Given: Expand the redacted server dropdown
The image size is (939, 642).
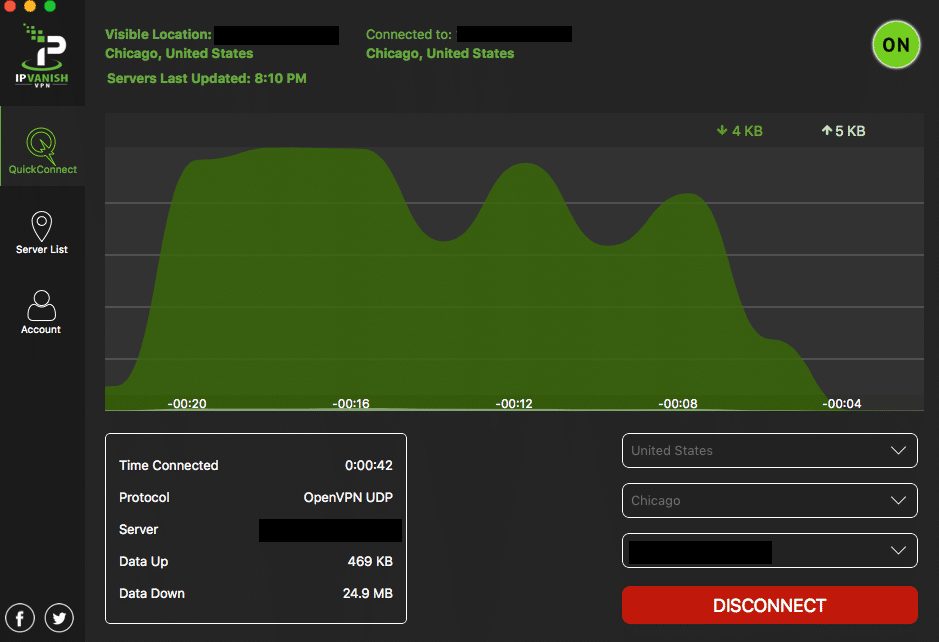Looking at the screenshot, I should 770,550.
